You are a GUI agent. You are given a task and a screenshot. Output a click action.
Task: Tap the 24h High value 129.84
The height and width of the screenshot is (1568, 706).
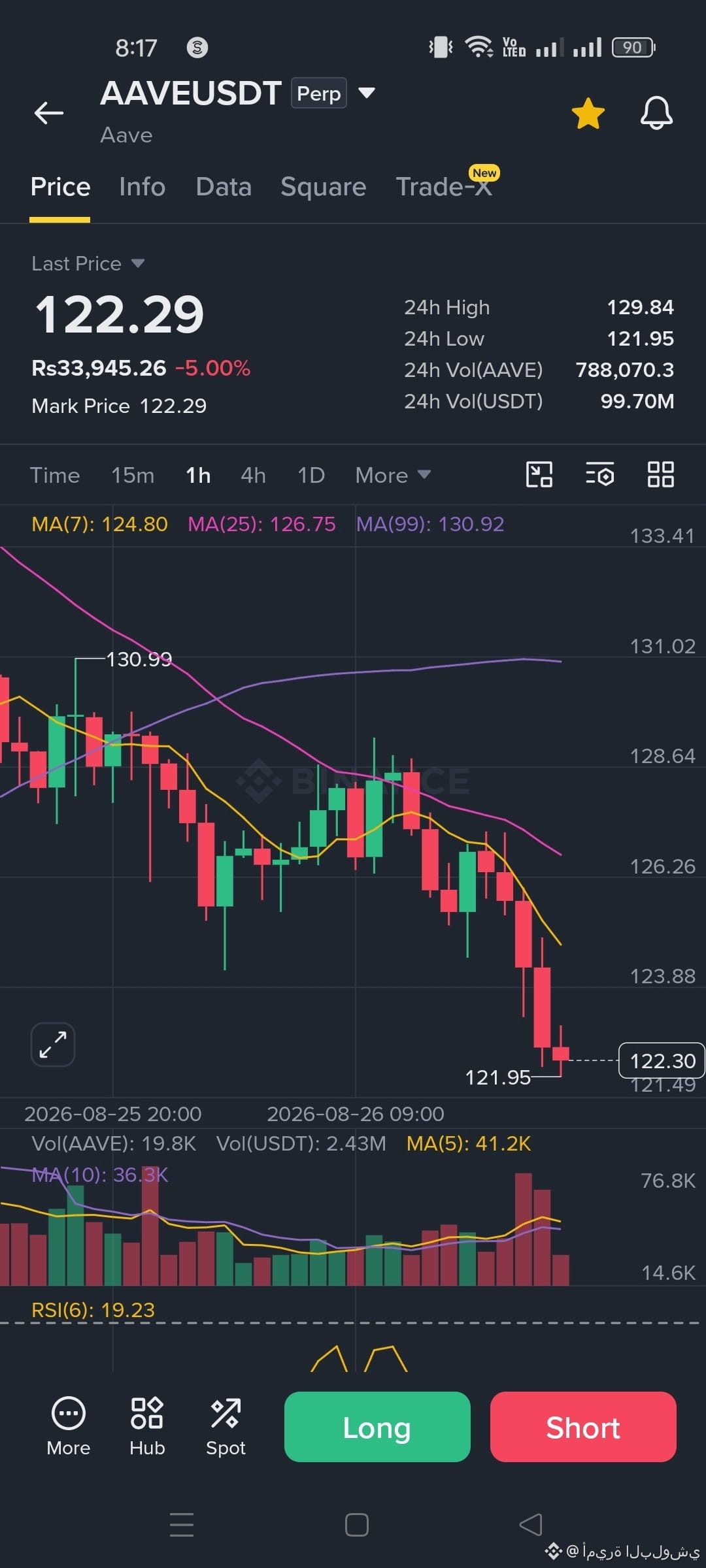point(640,307)
